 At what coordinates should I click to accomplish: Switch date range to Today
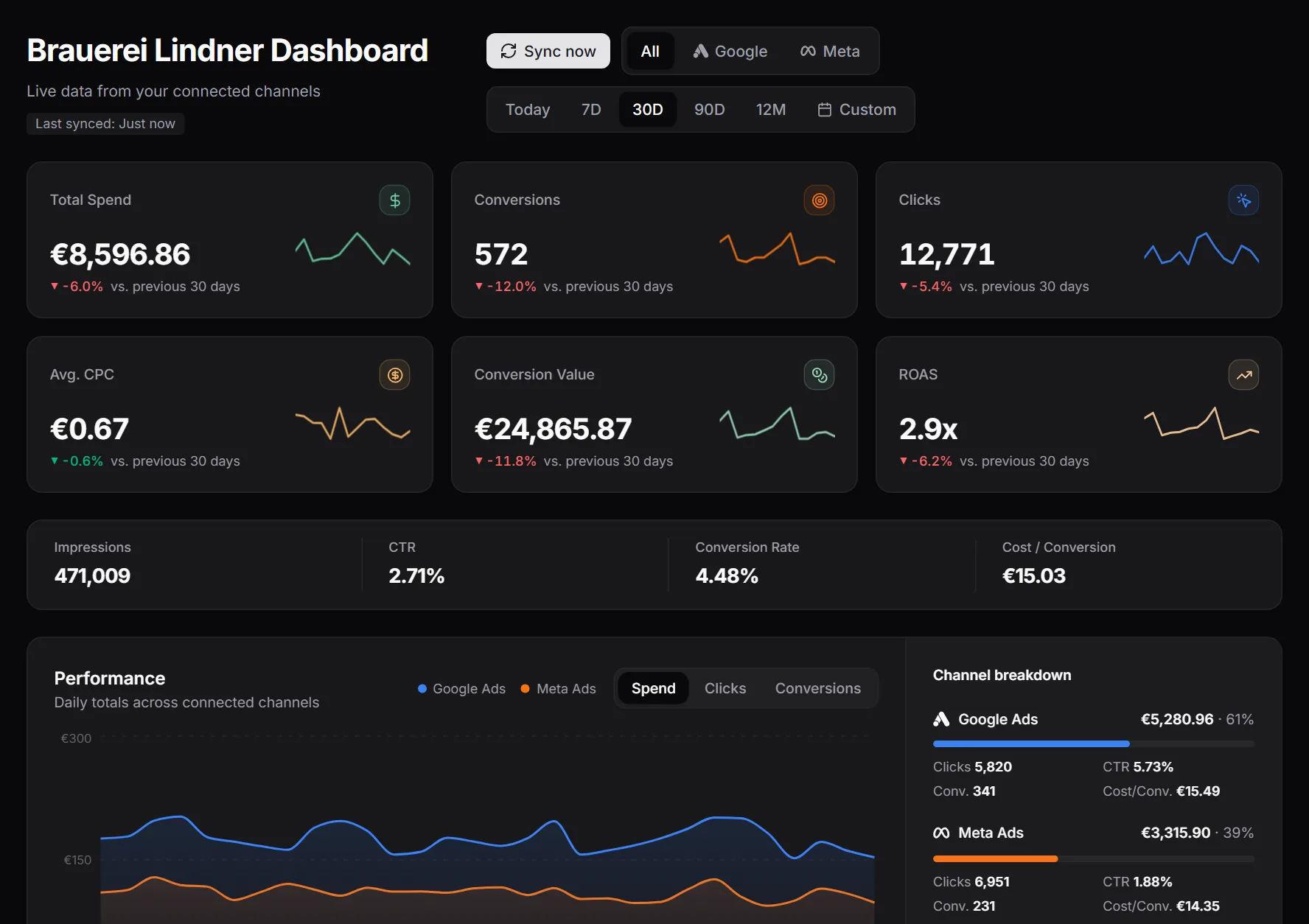coord(528,109)
